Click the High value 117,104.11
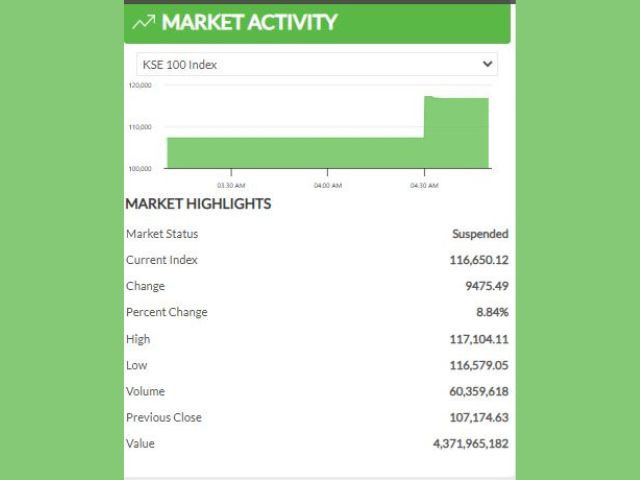Viewport: 640px width, 480px height. click(x=479, y=339)
